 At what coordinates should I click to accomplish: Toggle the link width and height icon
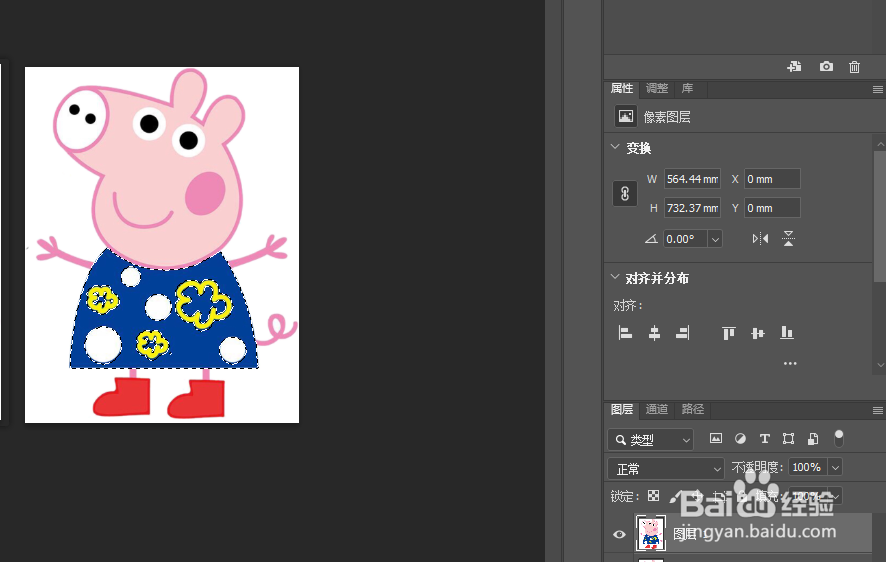pos(625,194)
